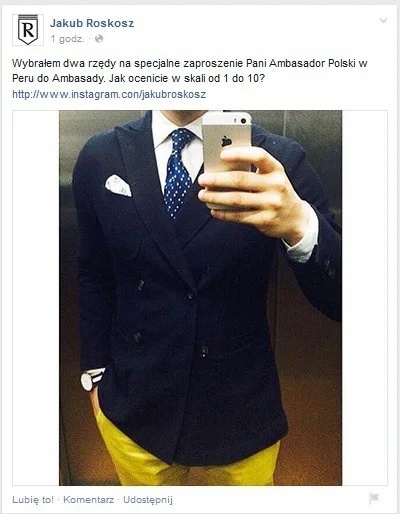Open the instagram.com/jakubroskosz link
This screenshot has height=514, width=400.
(x=109, y=94)
